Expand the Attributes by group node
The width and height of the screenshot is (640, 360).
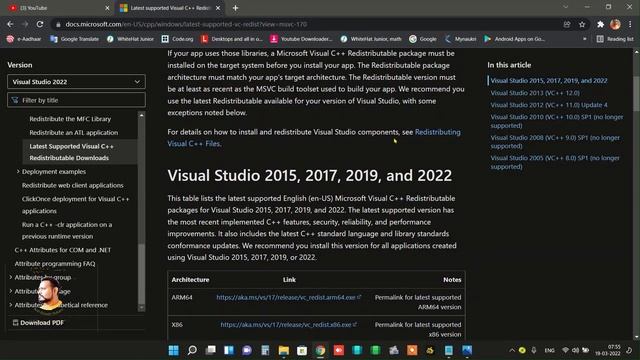click(11, 277)
